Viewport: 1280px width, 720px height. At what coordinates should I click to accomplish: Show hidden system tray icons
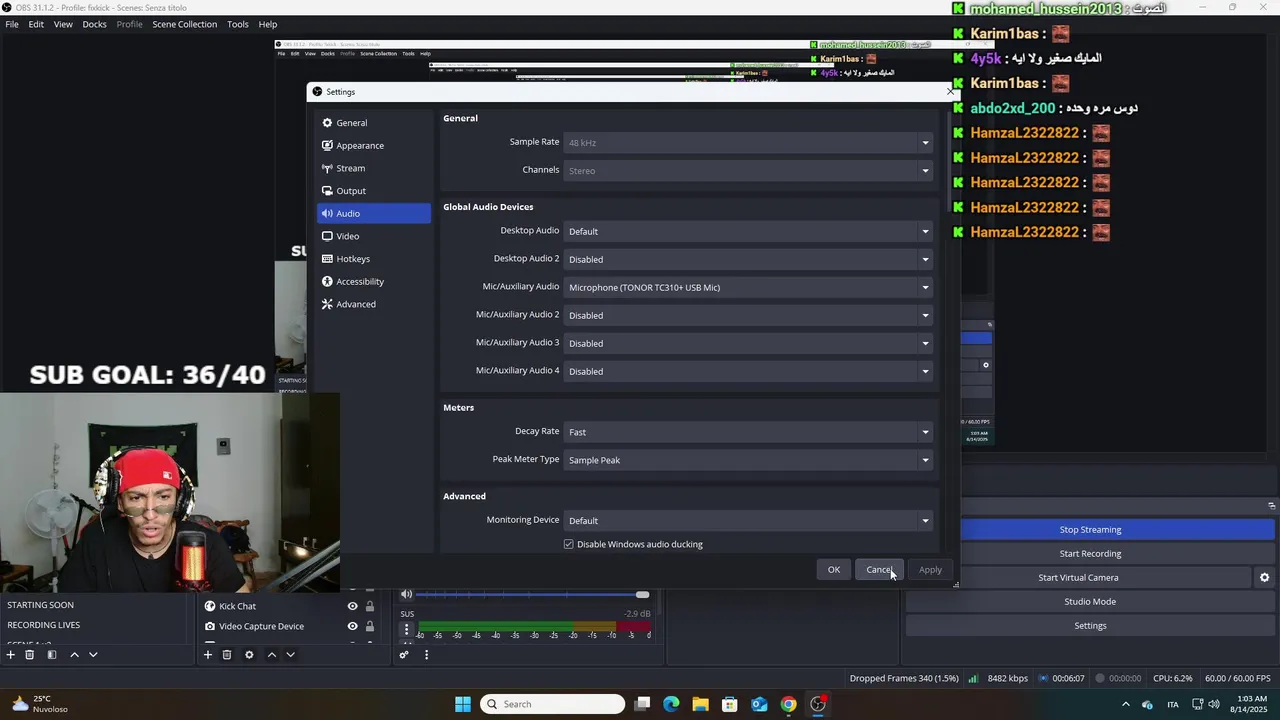pyautogui.click(x=1125, y=704)
